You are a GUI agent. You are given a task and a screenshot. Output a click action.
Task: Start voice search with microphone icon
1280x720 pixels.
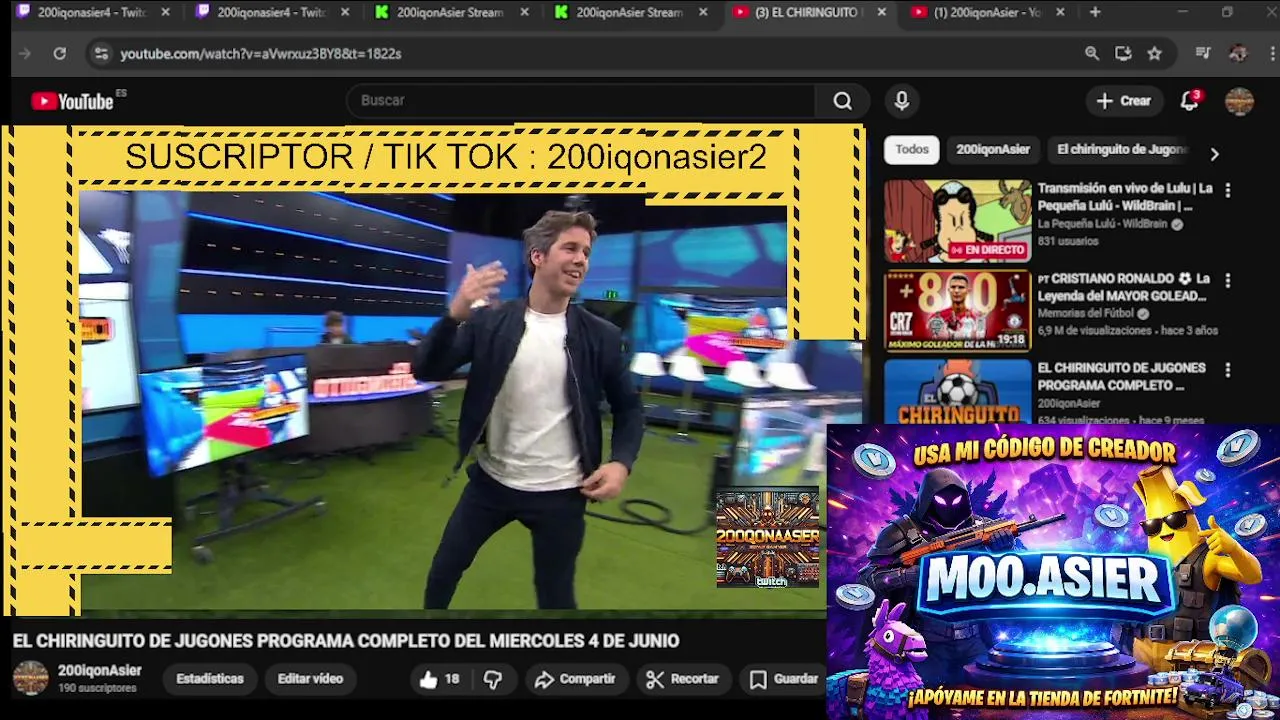click(902, 101)
